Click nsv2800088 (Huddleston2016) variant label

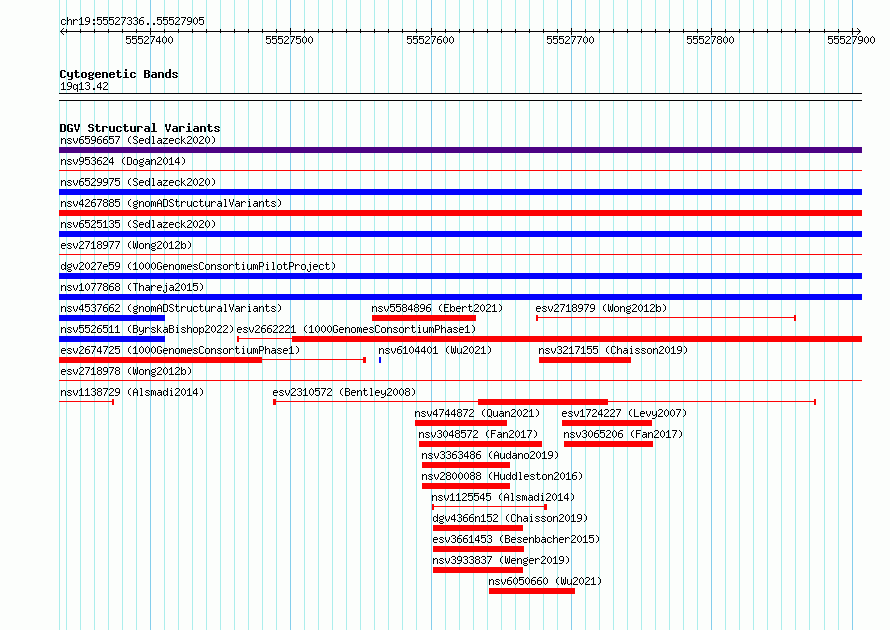point(502,476)
